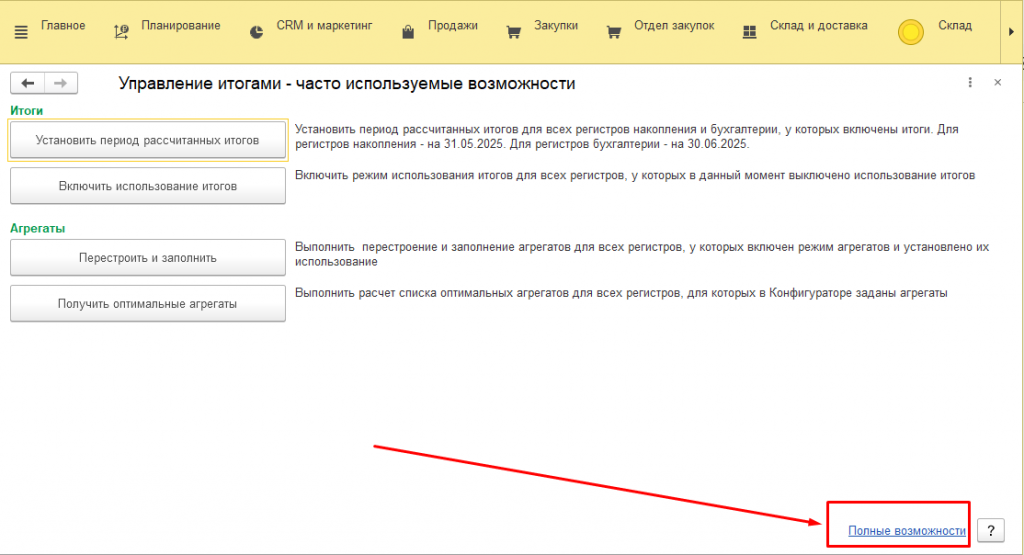Go forward with the right arrow button

point(61,83)
